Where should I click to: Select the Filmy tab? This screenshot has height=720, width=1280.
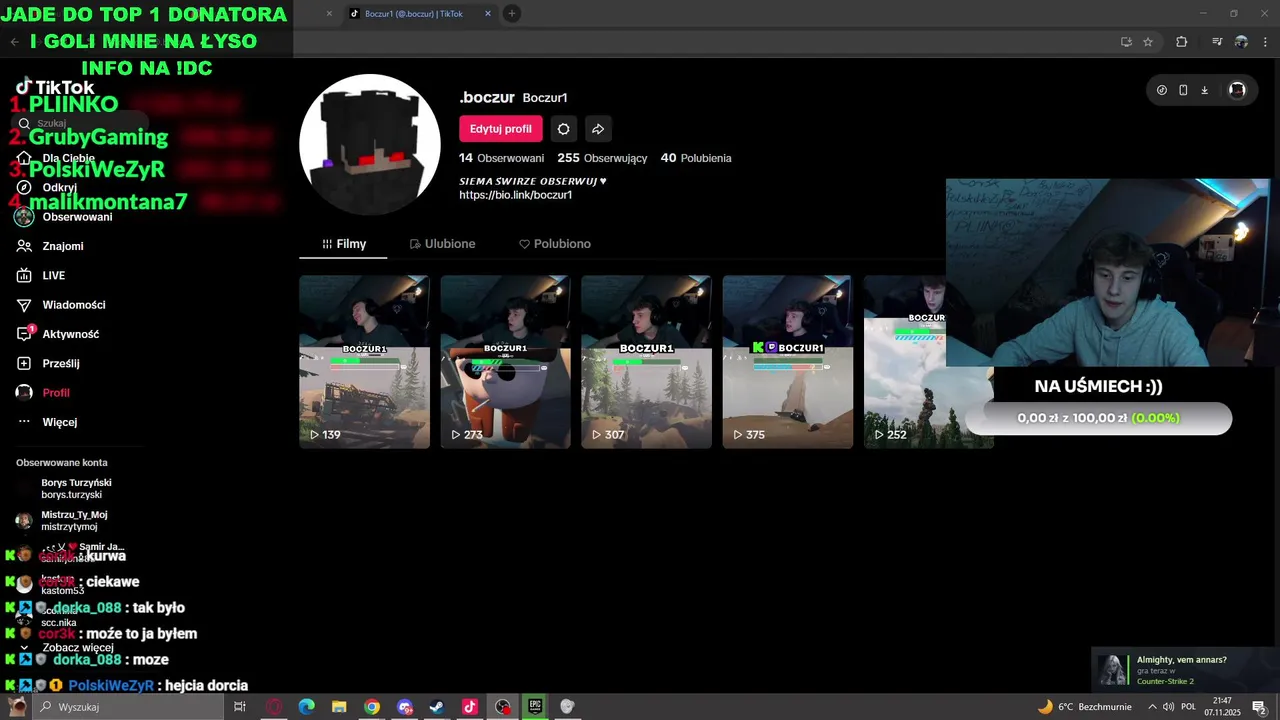343,244
